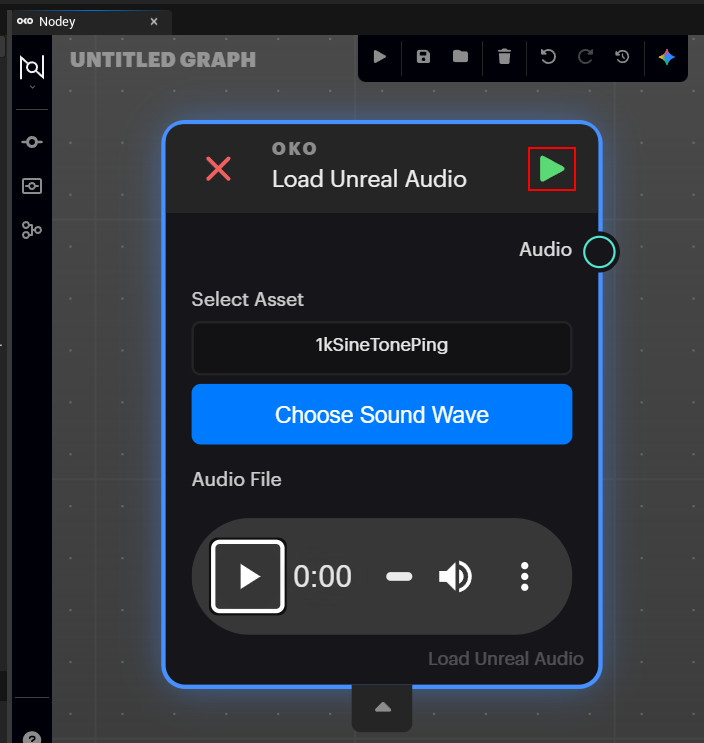Click the Audio File label
Image resolution: width=704 pixels, height=743 pixels.
tap(236, 480)
